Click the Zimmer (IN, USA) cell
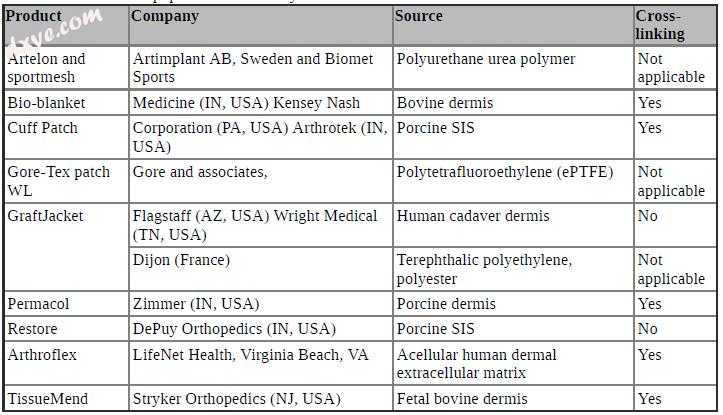723x415 pixels. 261,303
